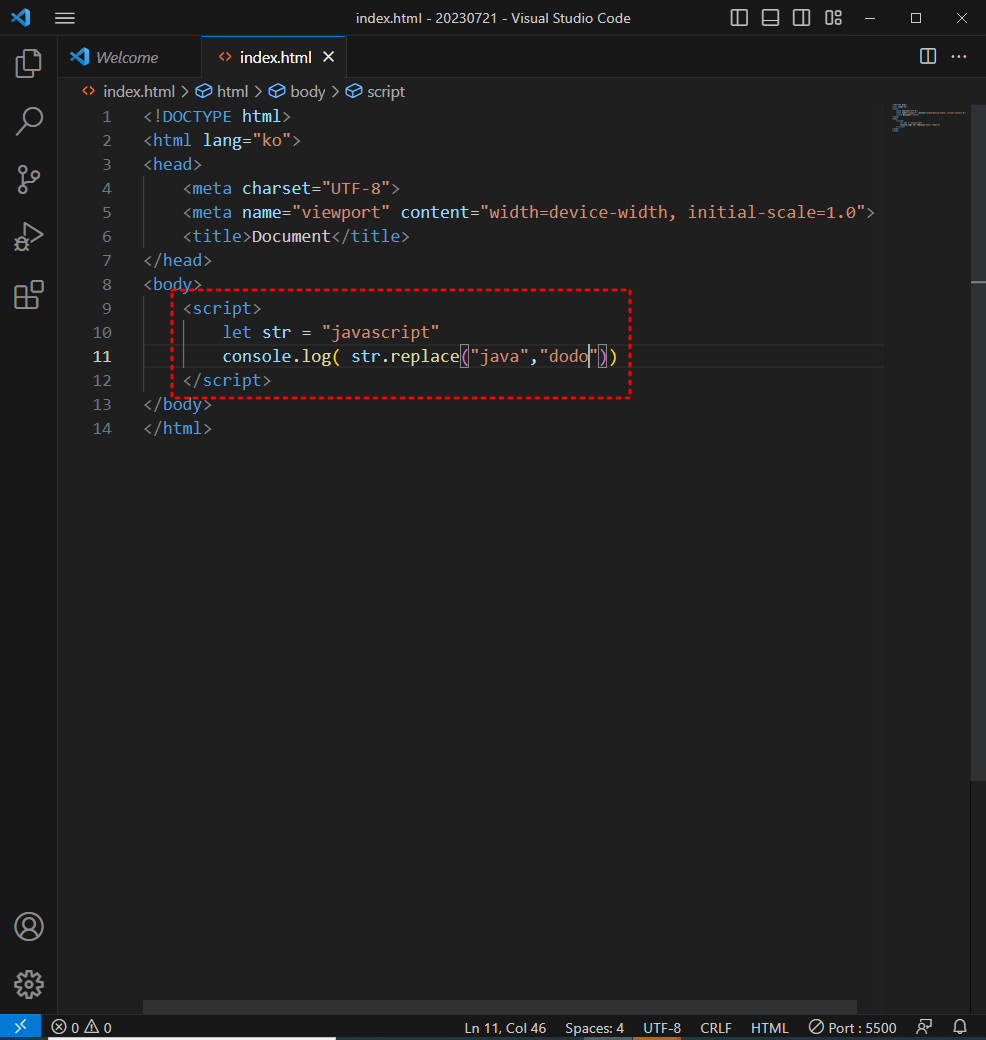Viewport: 986px width, 1040px height.
Task: Open the feedback icon in status bar
Action: 924,1027
